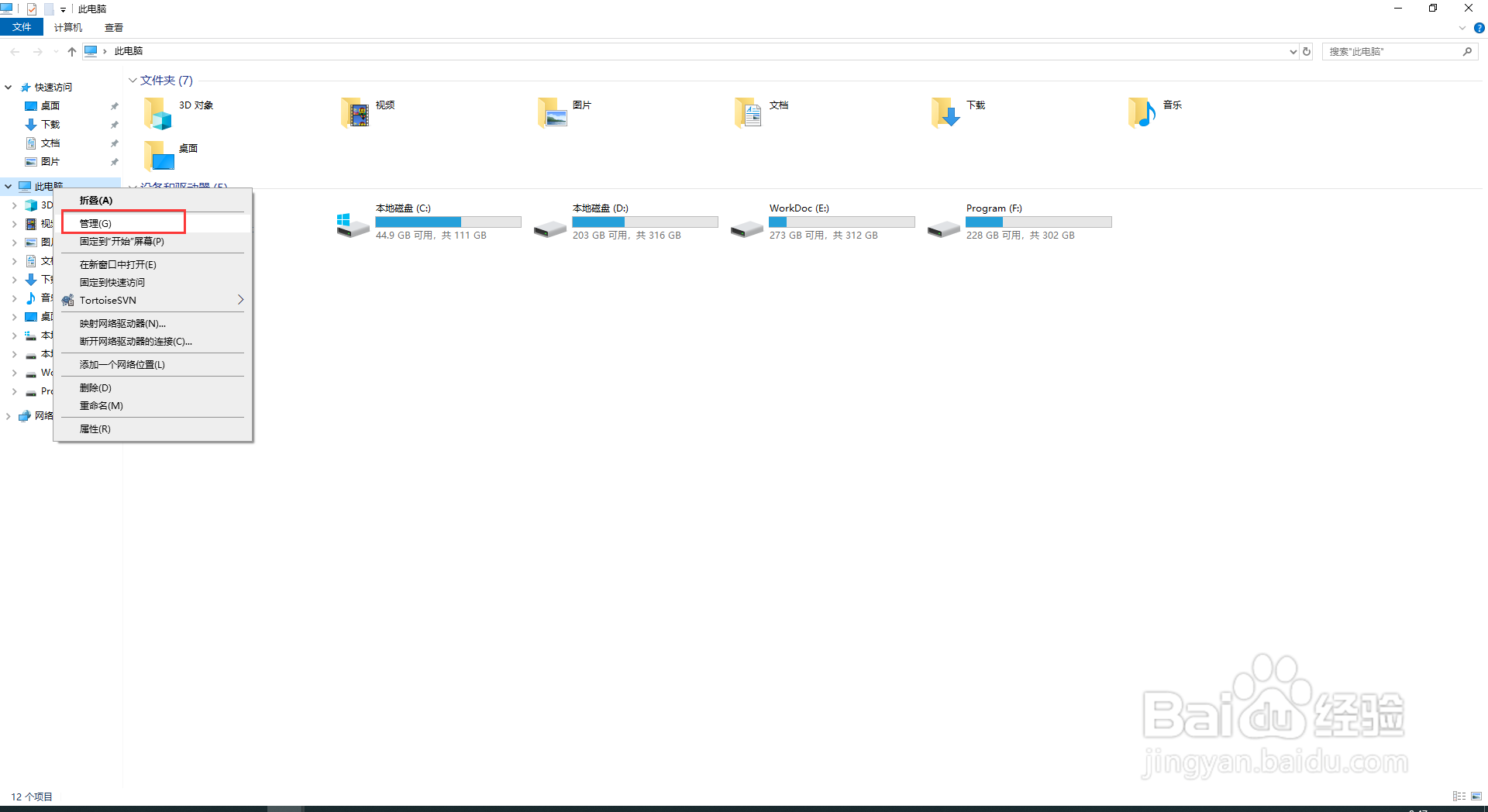Click the D: drive usage bar
The height and width of the screenshot is (812, 1488).
(x=645, y=222)
